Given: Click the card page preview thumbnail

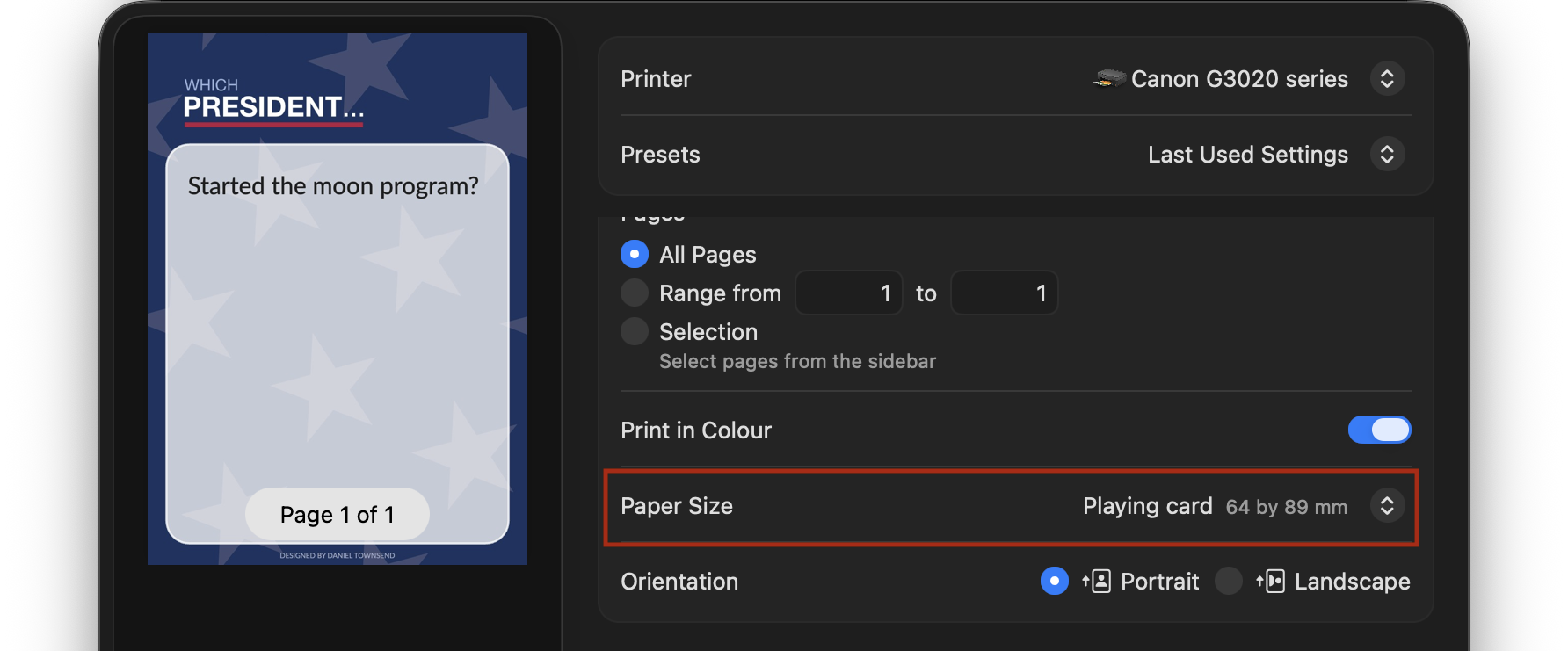Looking at the screenshot, I should point(338,299).
